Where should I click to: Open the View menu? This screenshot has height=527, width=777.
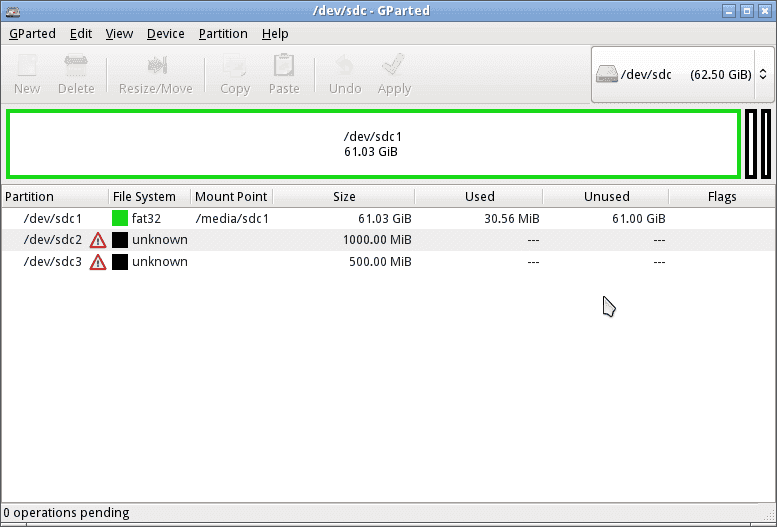119,34
